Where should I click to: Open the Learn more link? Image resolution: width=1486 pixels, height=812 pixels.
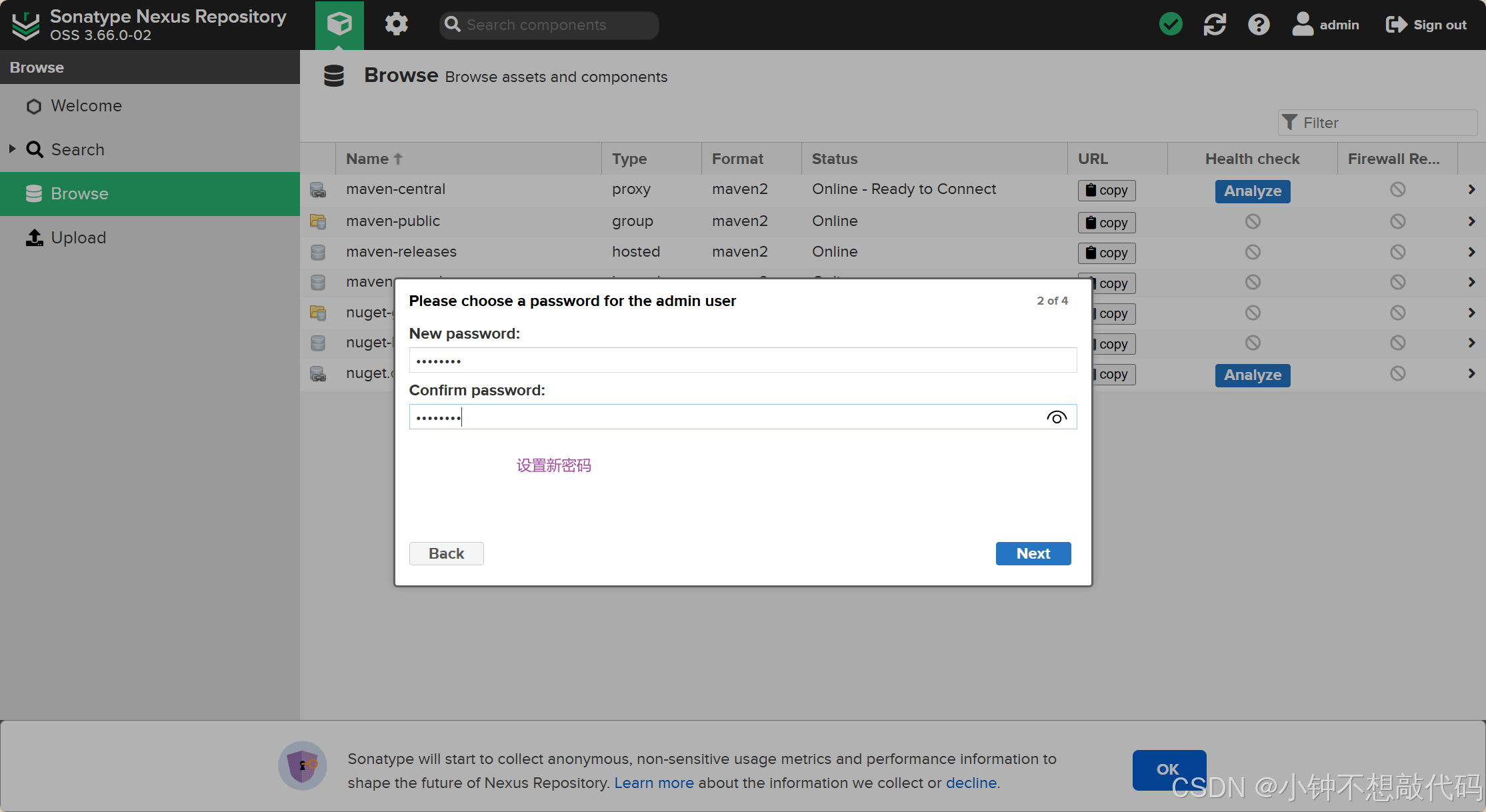pyautogui.click(x=654, y=783)
